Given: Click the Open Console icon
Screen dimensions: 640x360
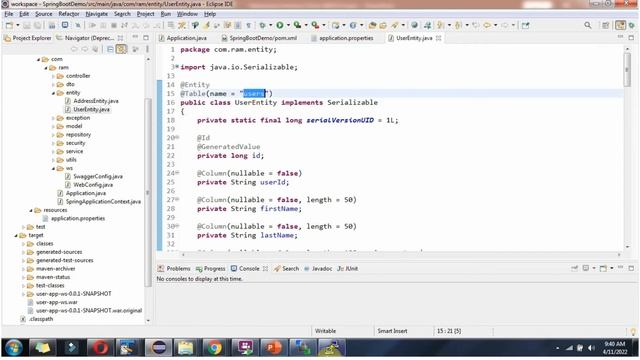Looking at the screenshot, I should [603, 268].
